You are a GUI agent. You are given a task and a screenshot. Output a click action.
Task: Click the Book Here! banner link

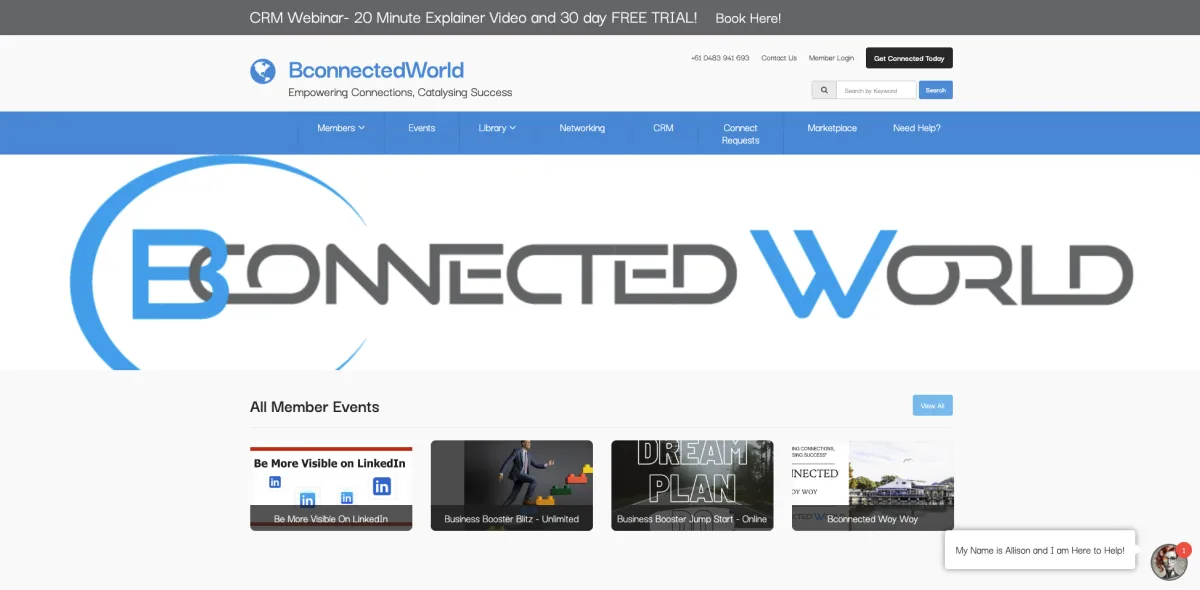(748, 18)
